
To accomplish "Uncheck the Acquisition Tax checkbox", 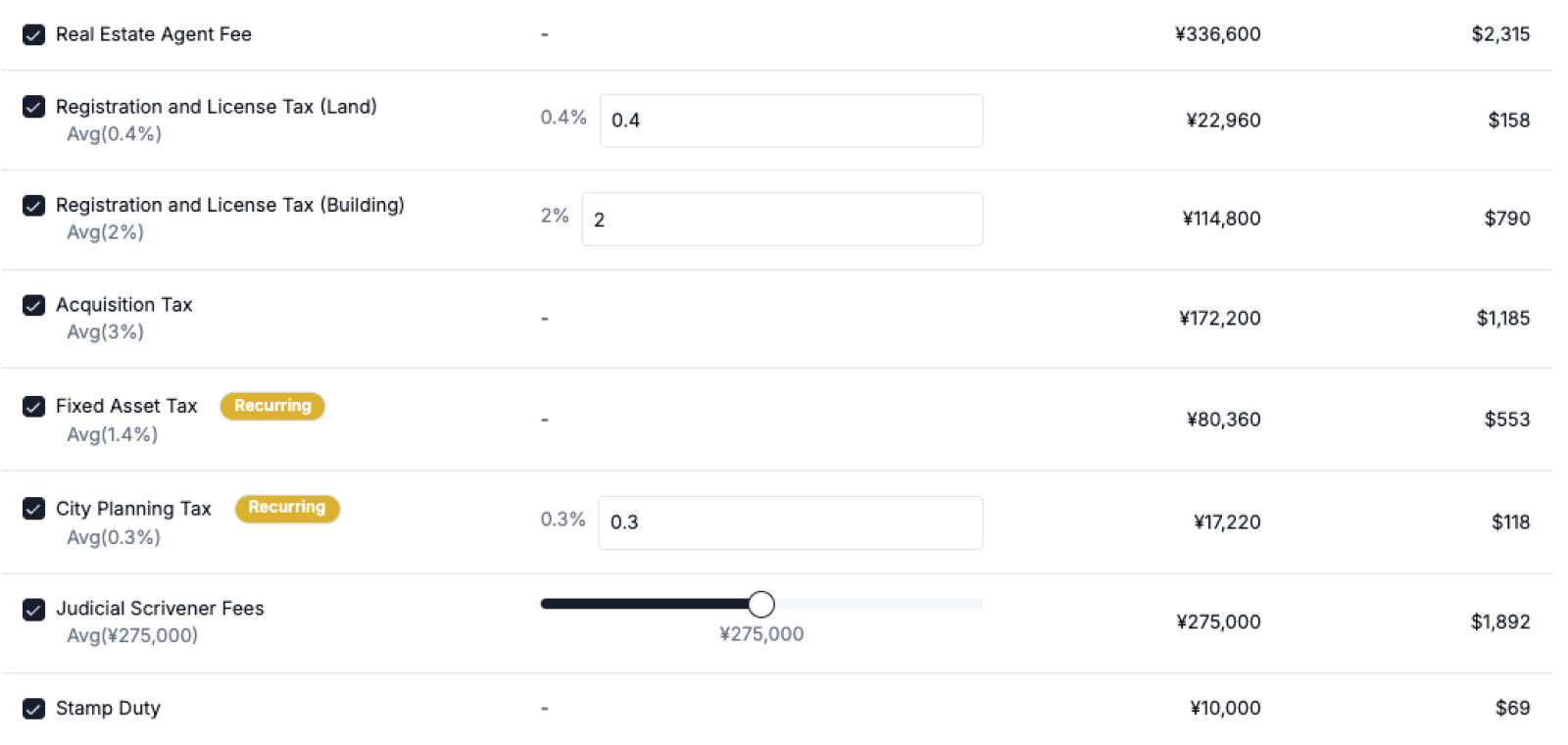I will point(33,306).
